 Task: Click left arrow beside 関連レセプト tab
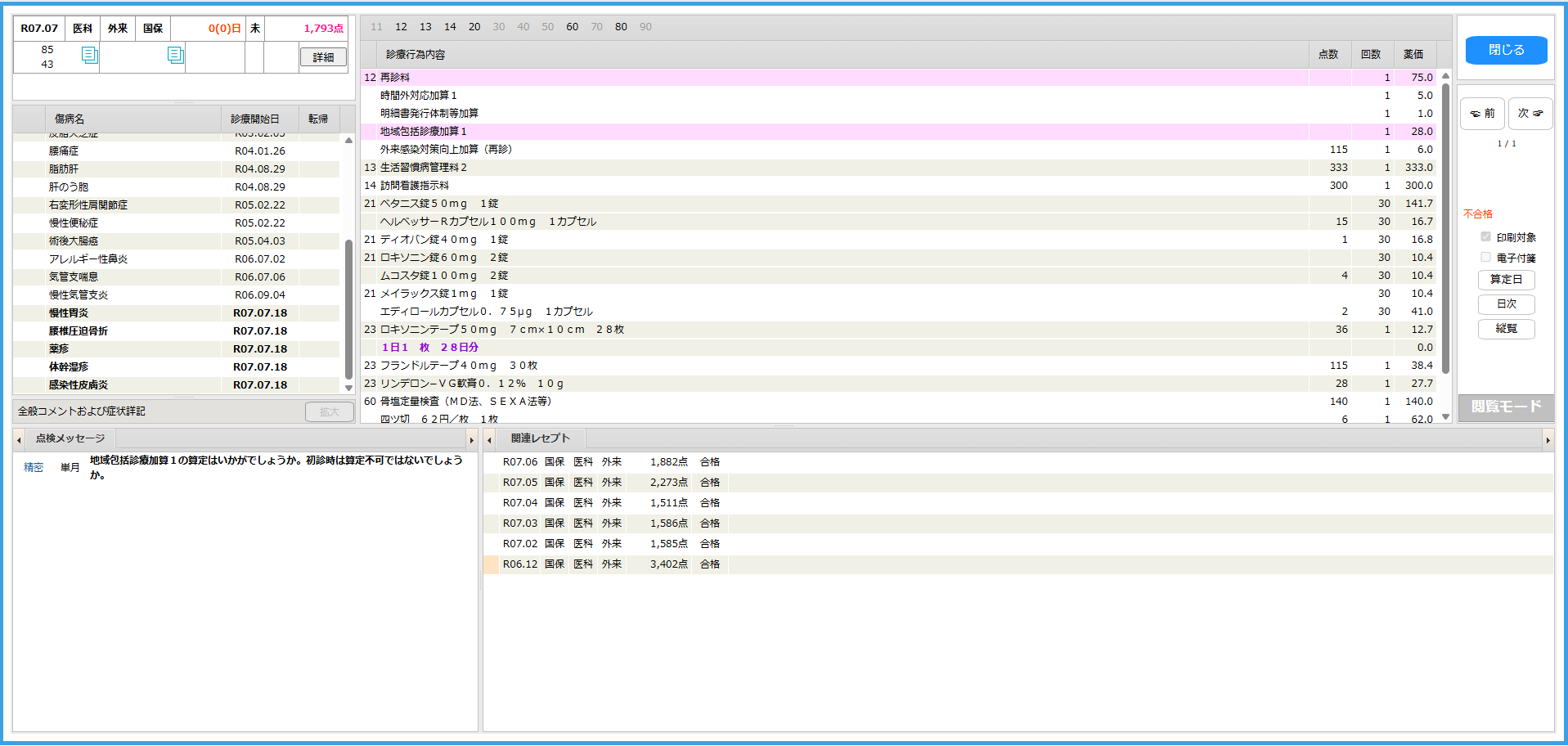(x=489, y=440)
